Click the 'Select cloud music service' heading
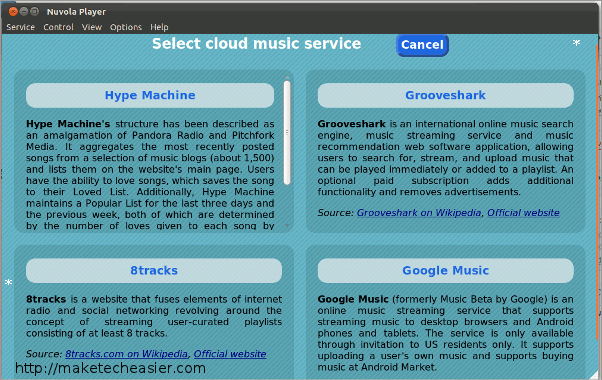 [x=256, y=44]
